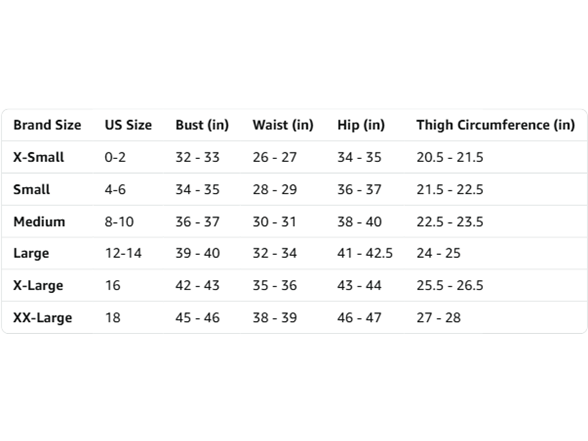Viewport: 588px width, 441px height.
Task: Click the Thigh Circumference (in) header
Action: coord(496,125)
